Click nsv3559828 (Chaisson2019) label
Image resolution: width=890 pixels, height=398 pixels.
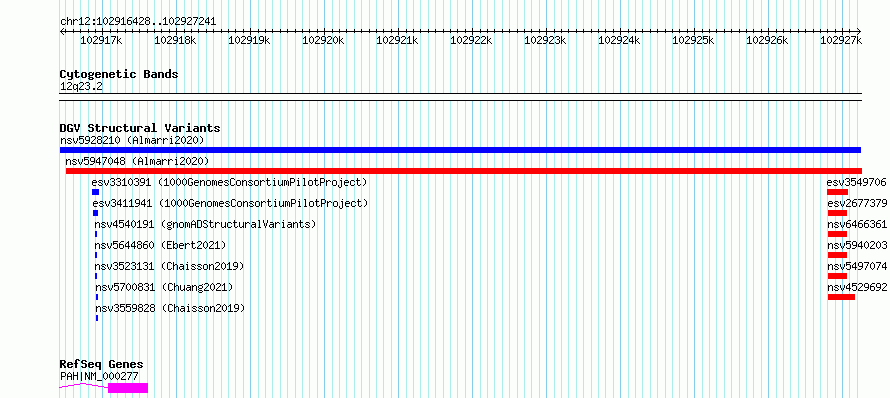(170, 308)
